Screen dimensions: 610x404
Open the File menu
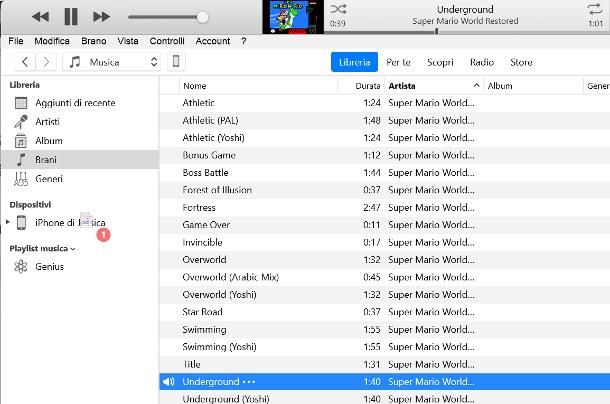(16, 41)
